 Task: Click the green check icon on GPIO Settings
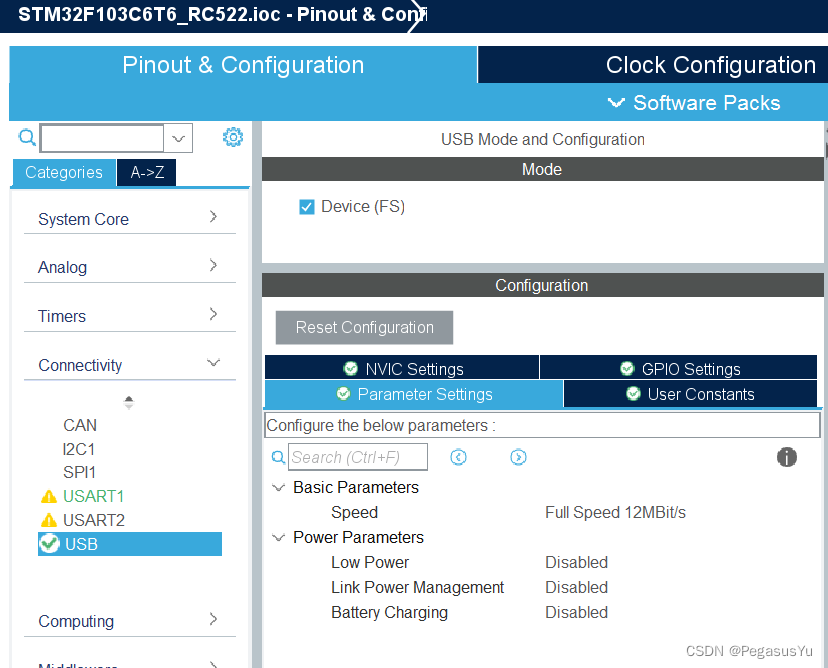point(627,368)
